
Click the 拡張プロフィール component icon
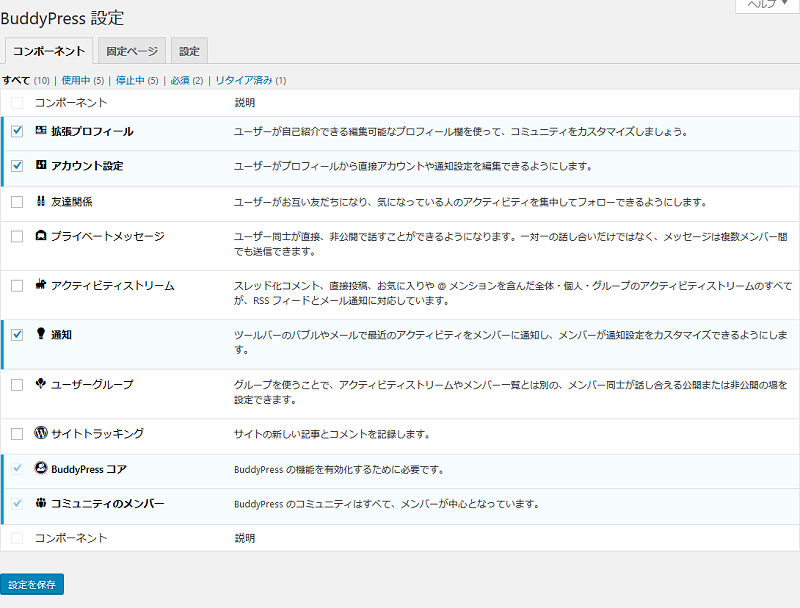click(41, 131)
